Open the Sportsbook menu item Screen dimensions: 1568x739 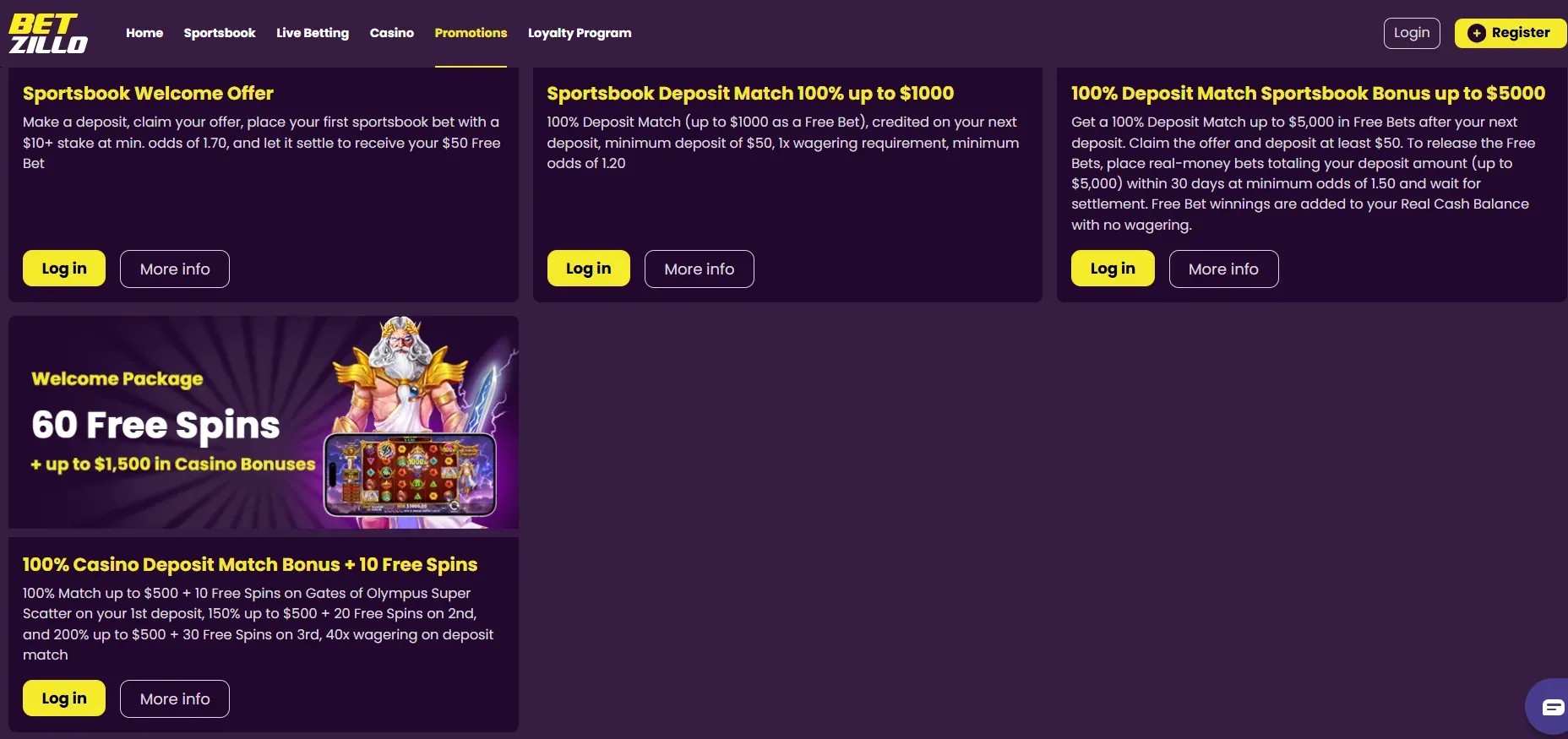(x=220, y=33)
